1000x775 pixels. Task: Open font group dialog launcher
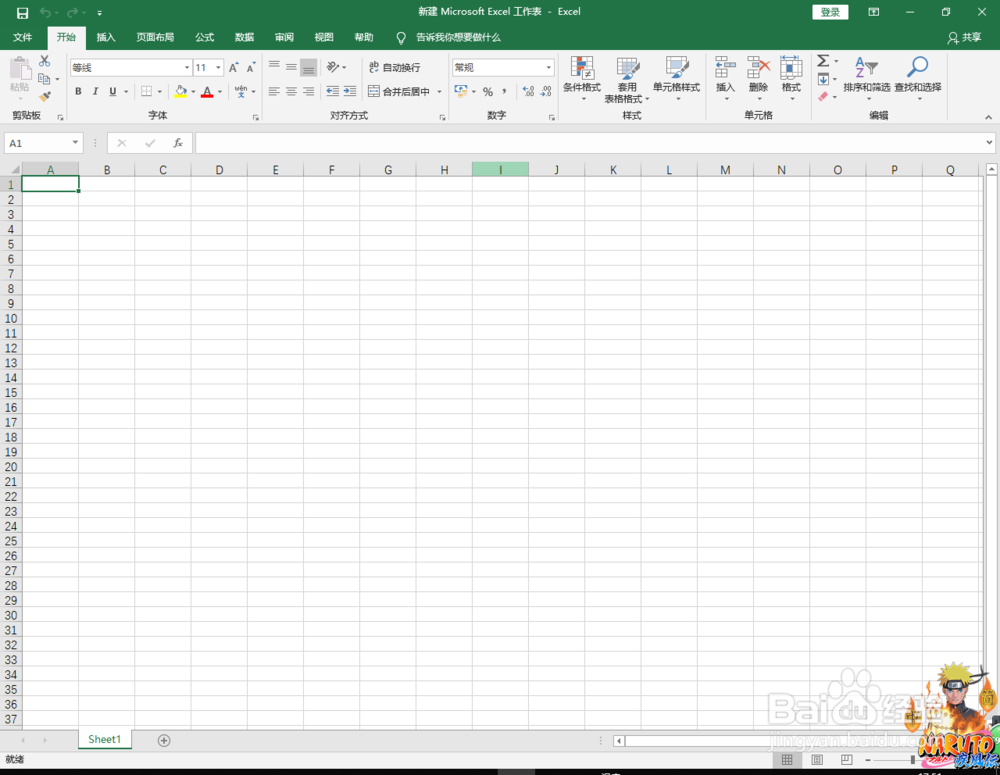pyautogui.click(x=256, y=117)
